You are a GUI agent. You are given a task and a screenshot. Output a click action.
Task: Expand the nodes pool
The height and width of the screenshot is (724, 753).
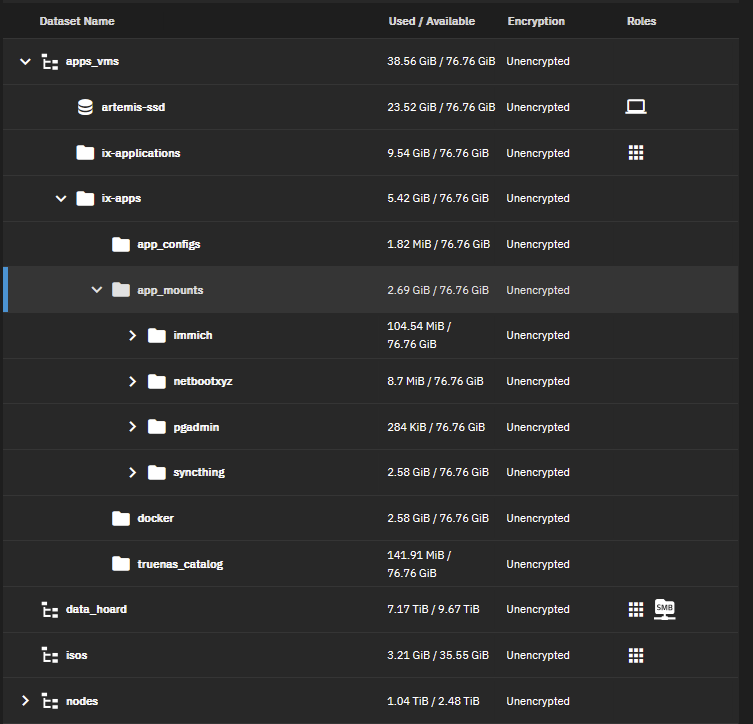[x=25, y=701]
